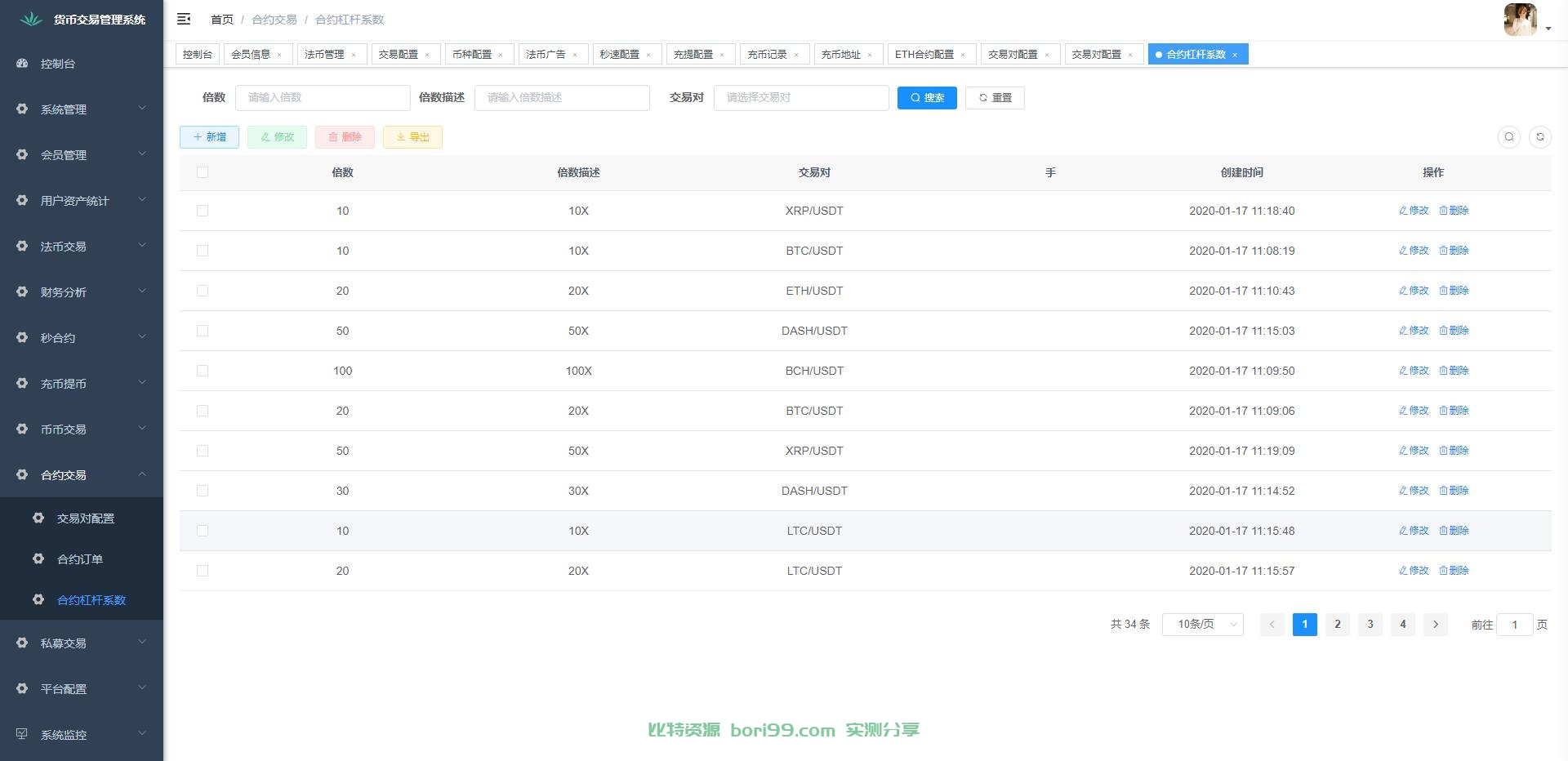Close the 币种配置 tab
The width and height of the screenshot is (1568, 761).
[x=501, y=55]
